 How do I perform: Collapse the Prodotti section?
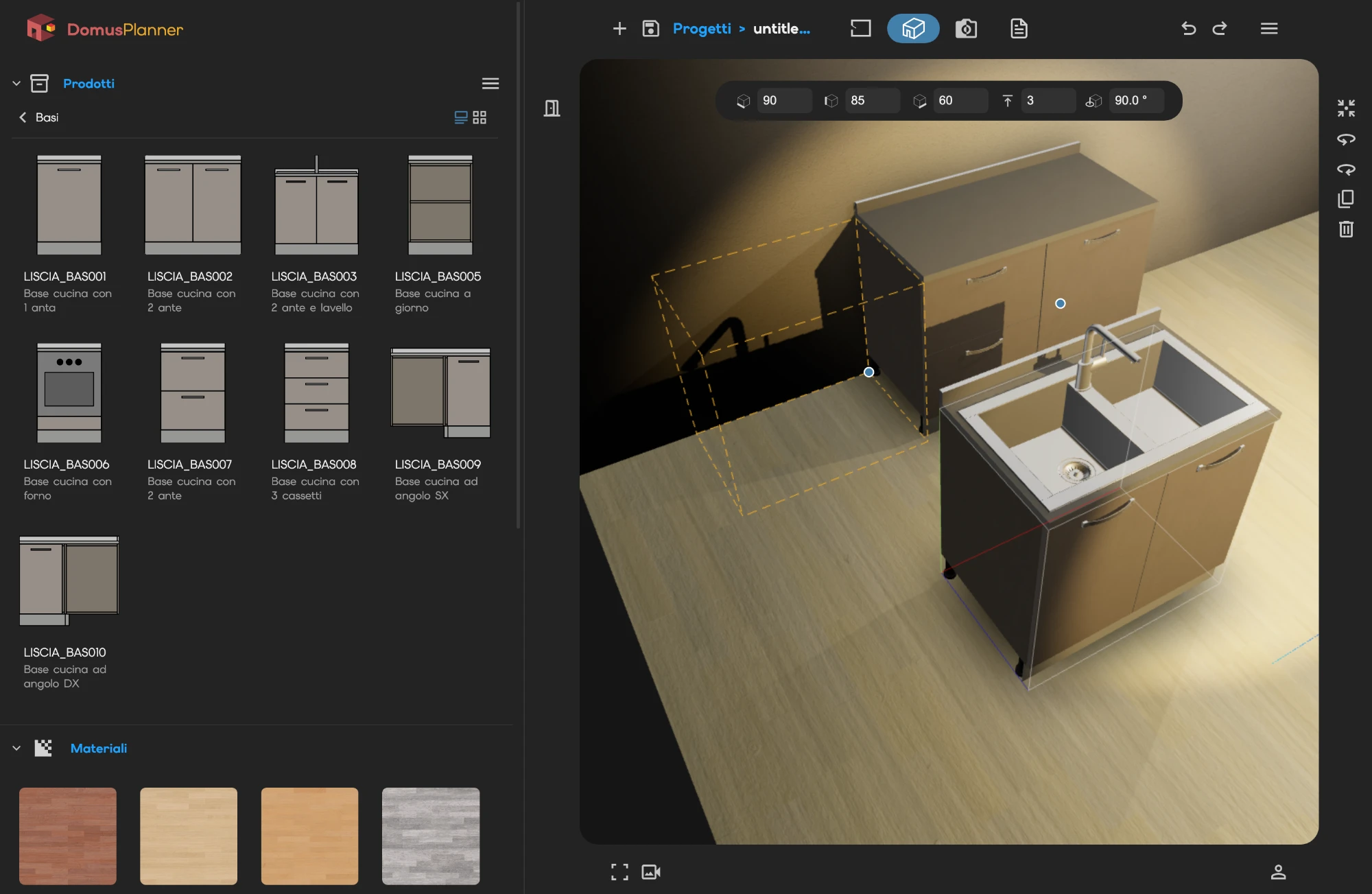pos(16,84)
